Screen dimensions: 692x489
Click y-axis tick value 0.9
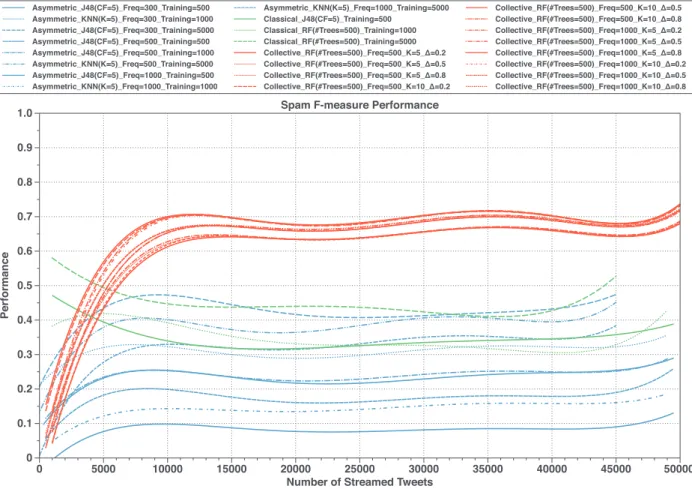click(25, 147)
